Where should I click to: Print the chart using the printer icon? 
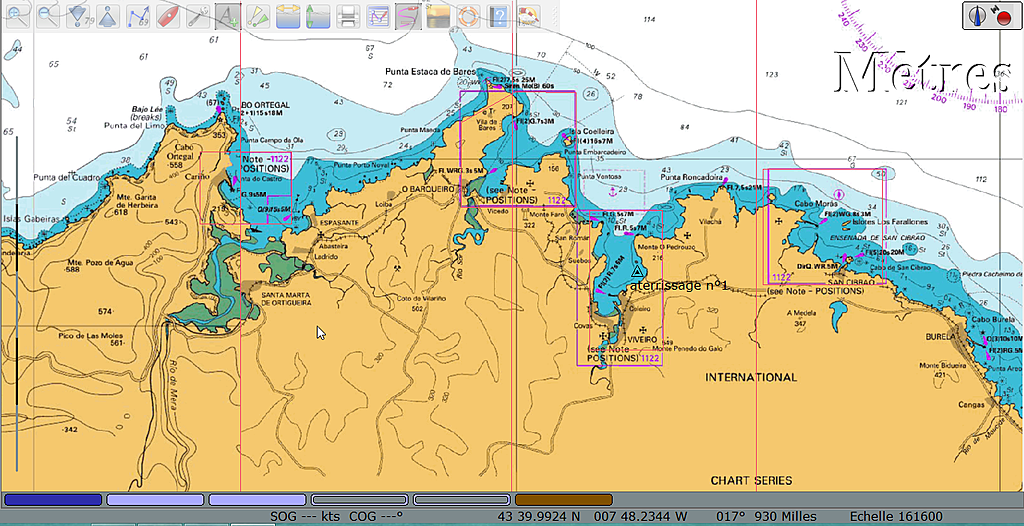coord(348,15)
